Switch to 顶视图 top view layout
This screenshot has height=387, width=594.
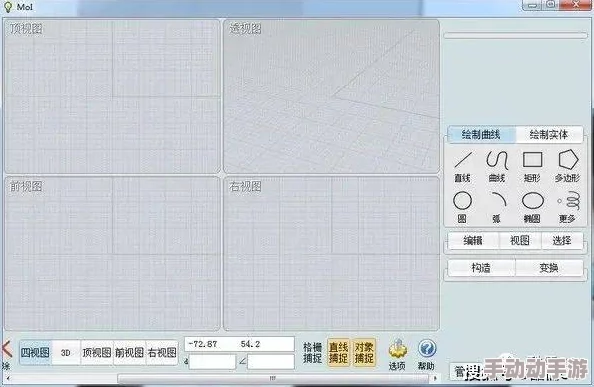pos(97,353)
